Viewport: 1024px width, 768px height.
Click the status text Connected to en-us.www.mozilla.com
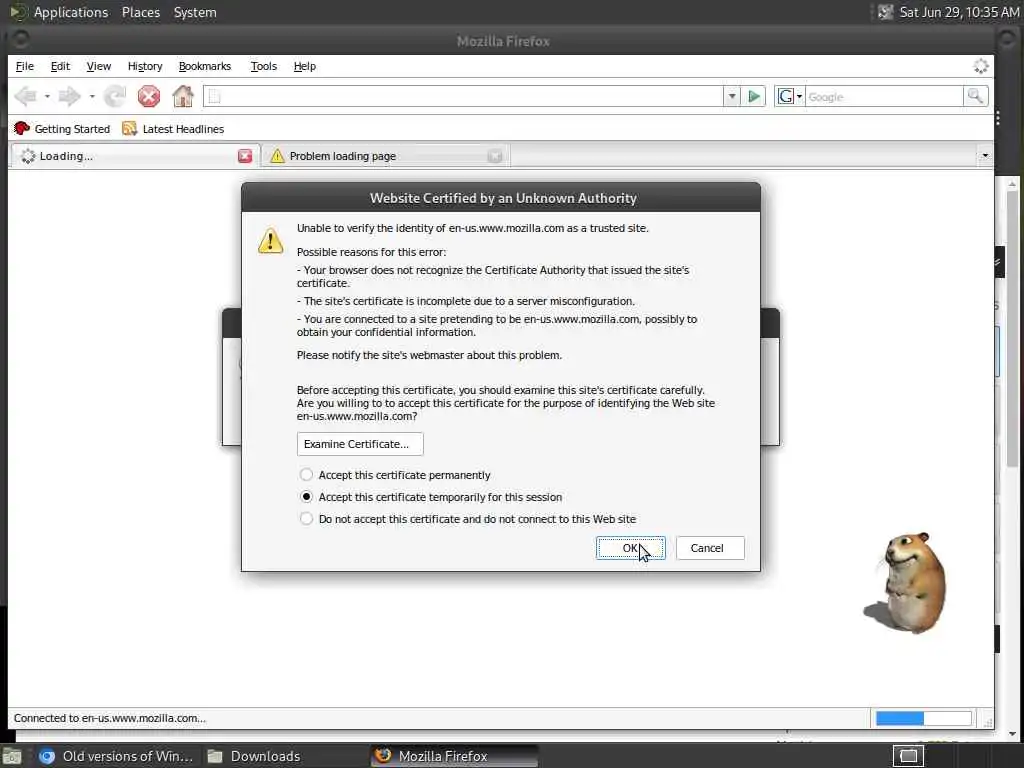[x=110, y=718]
